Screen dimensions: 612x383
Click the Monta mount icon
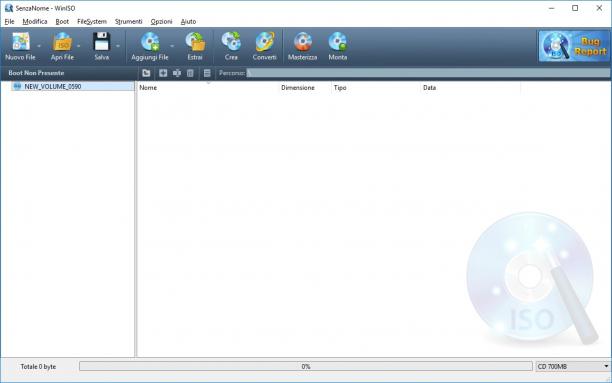point(338,42)
